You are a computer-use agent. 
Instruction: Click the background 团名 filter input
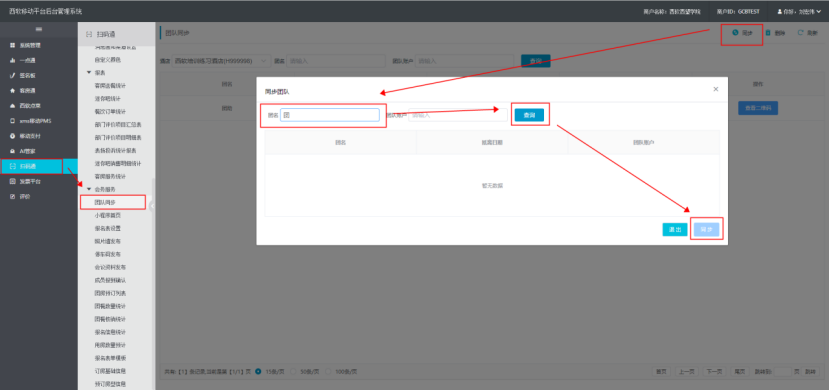(336, 61)
